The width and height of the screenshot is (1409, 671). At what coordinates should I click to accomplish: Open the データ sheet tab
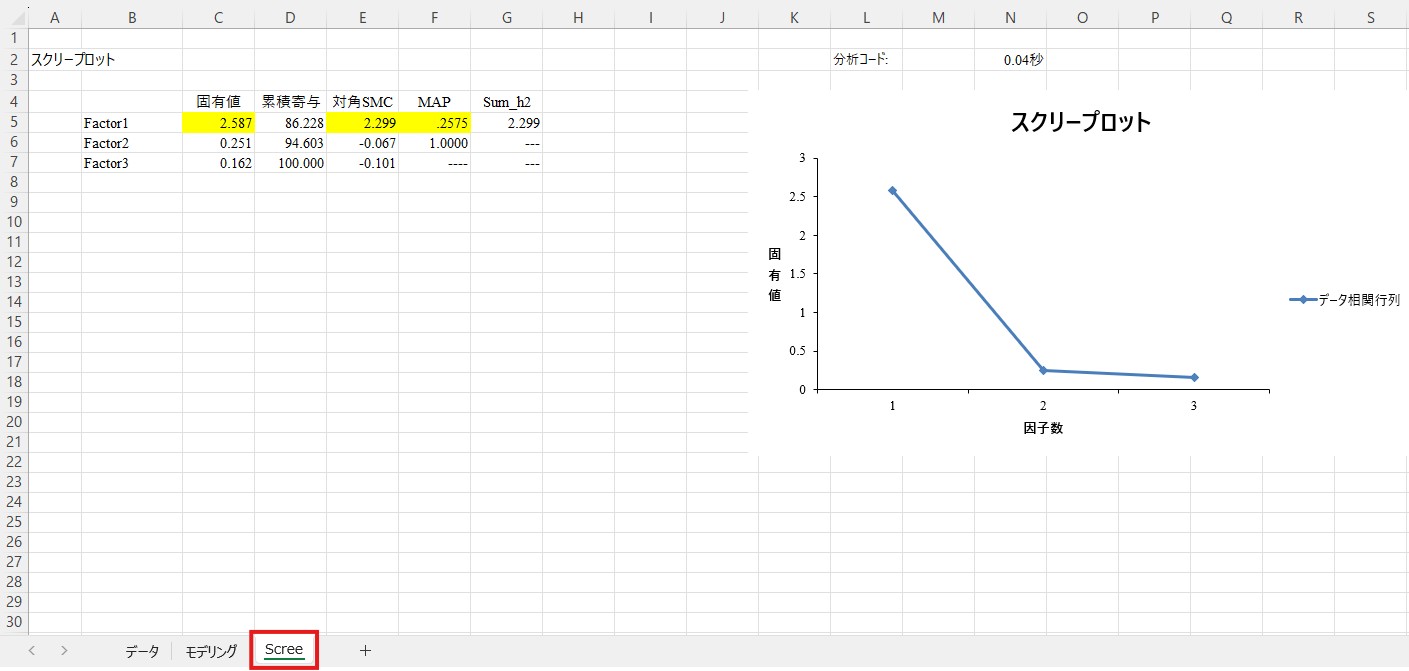pyautogui.click(x=142, y=651)
